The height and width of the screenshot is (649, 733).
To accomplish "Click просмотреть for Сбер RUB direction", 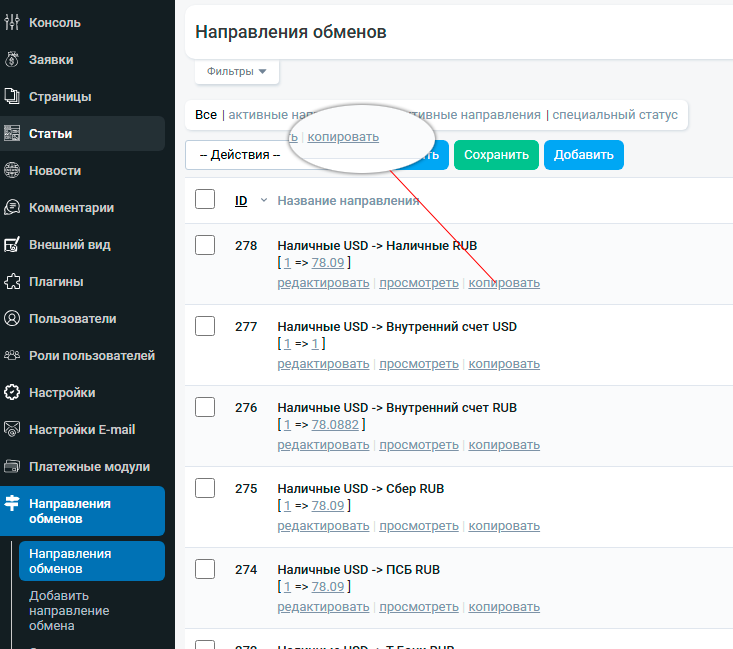I will pyautogui.click(x=419, y=526).
